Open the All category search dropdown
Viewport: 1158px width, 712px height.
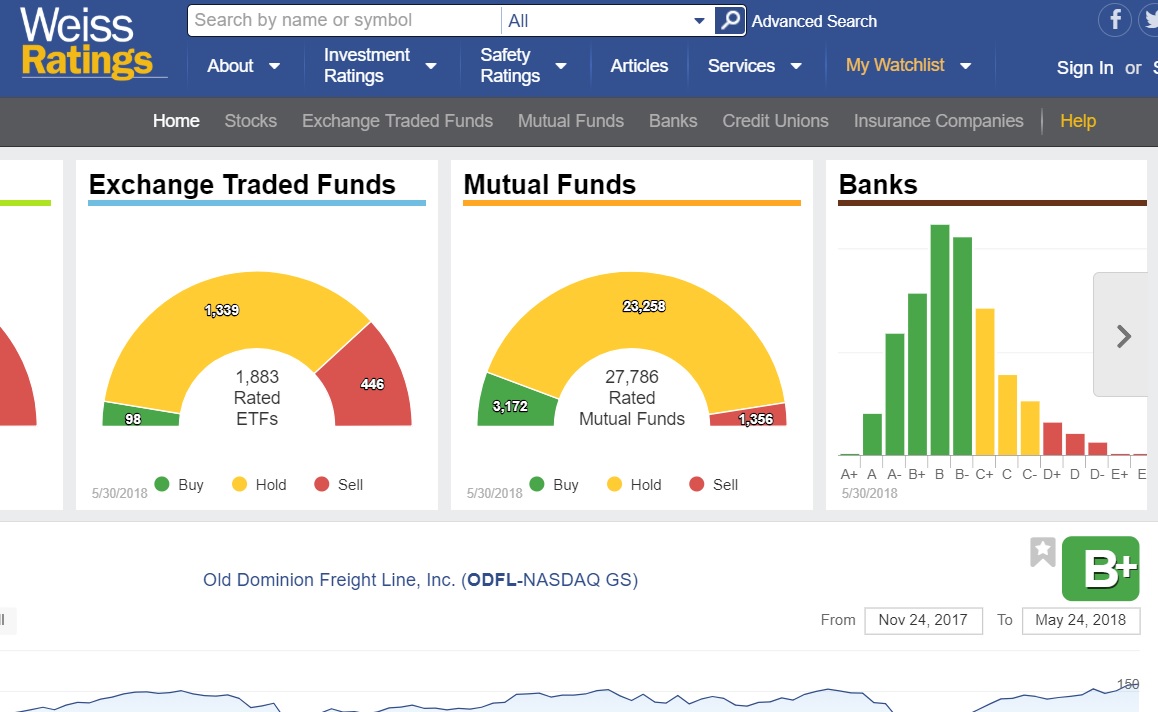coord(606,21)
